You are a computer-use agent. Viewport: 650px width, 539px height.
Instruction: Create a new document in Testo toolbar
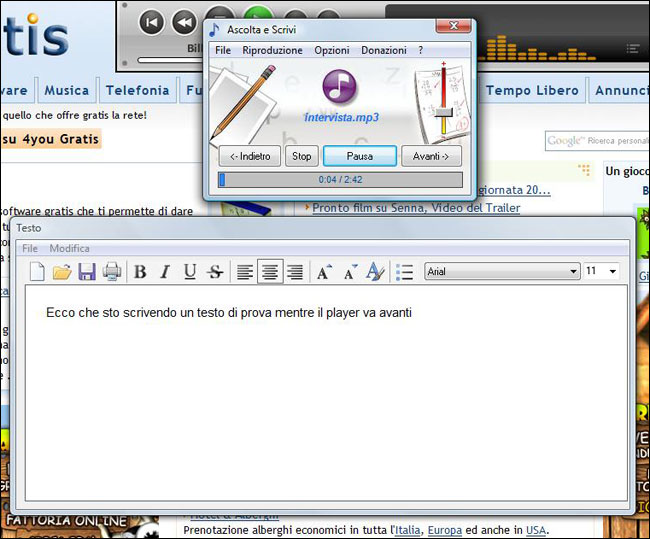coord(37,272)
